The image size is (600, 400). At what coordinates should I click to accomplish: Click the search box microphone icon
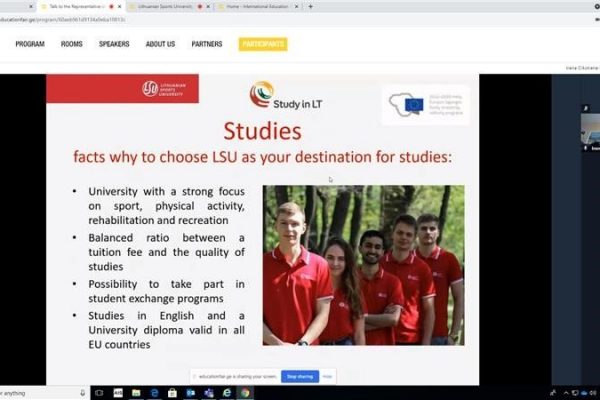[x=82, y=393]
